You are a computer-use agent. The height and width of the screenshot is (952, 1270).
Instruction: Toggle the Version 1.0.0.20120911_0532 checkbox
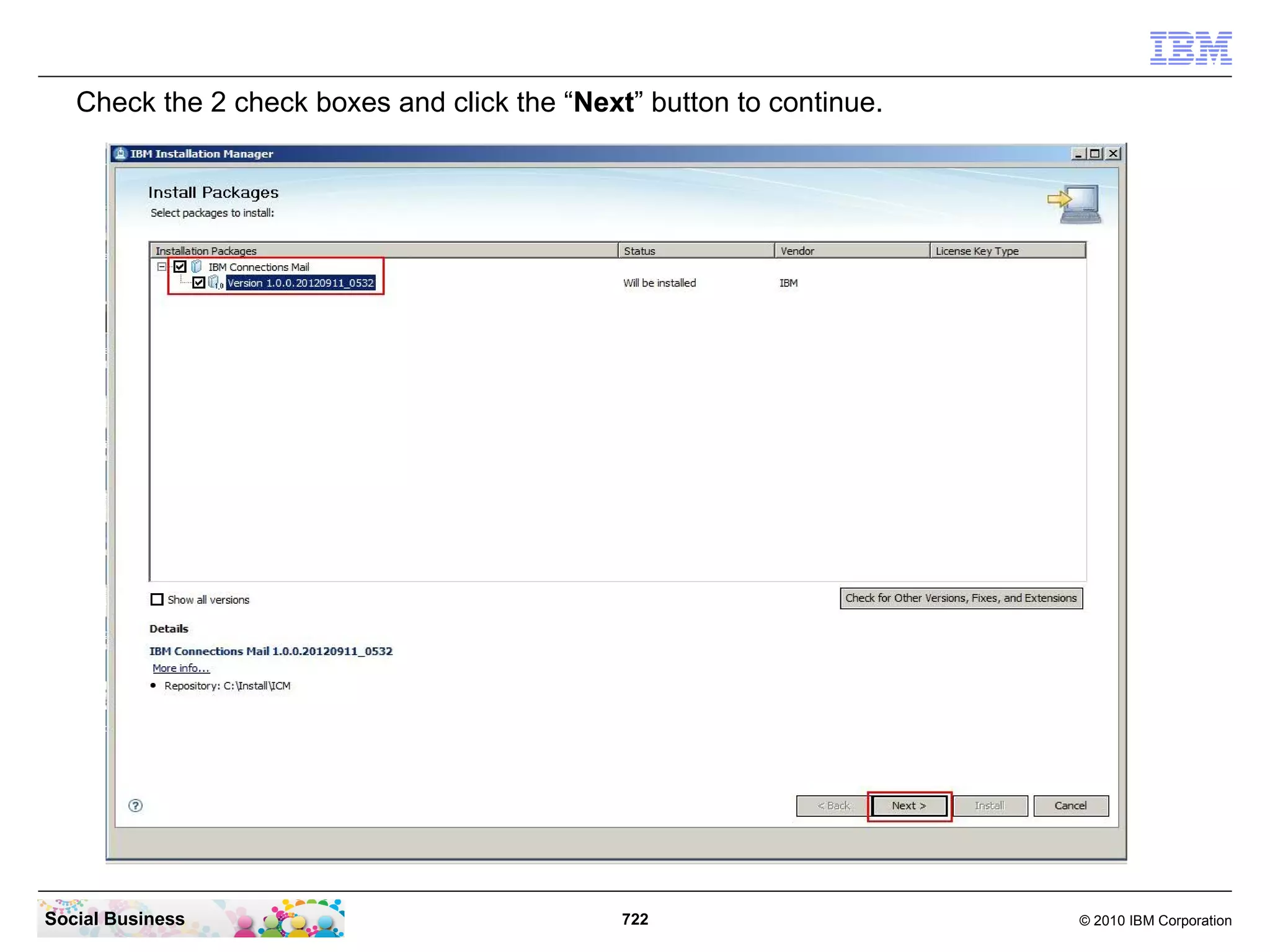coord(198,283)
